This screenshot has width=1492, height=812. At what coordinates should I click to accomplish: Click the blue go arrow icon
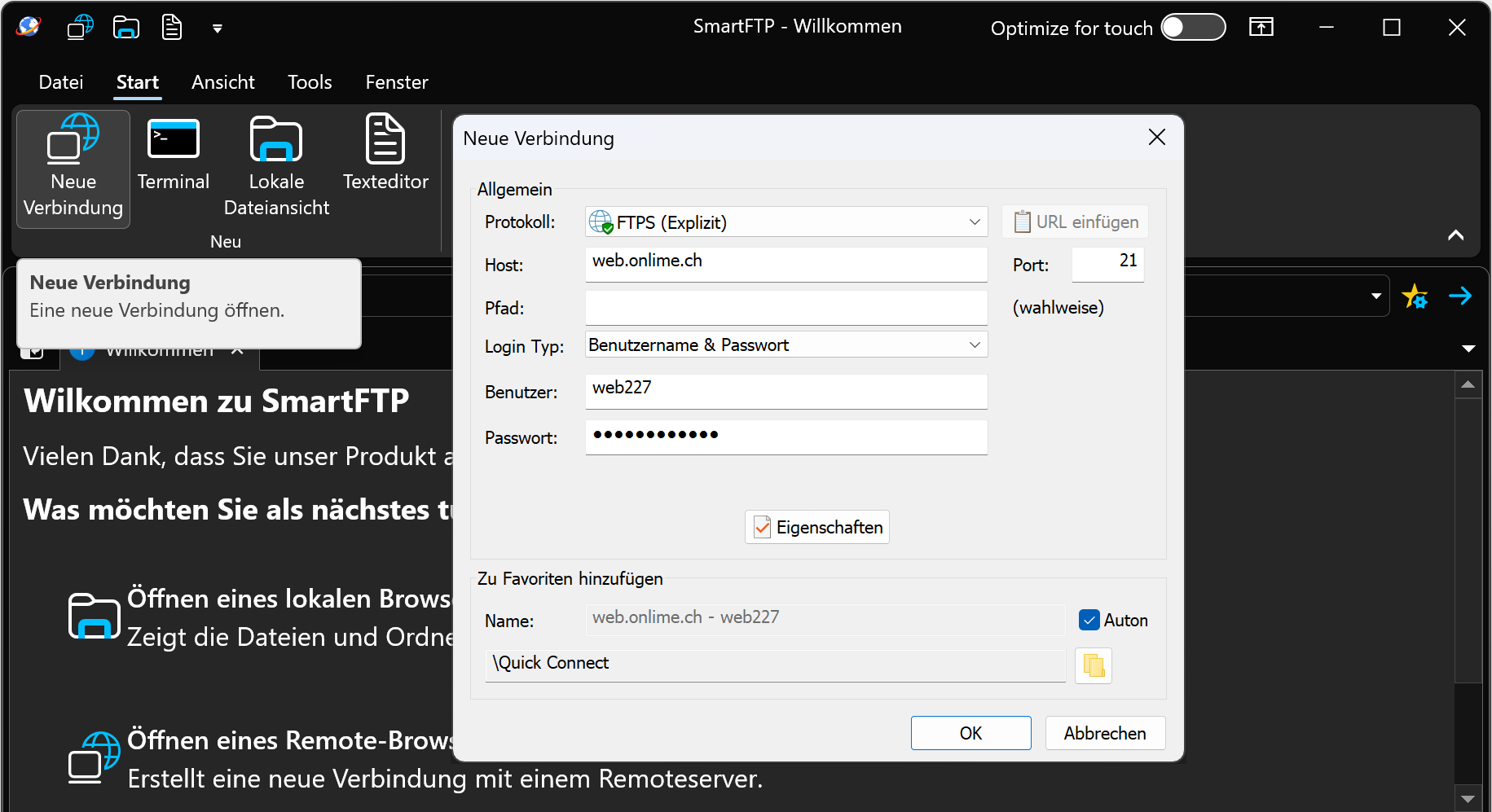[1460, 296]
